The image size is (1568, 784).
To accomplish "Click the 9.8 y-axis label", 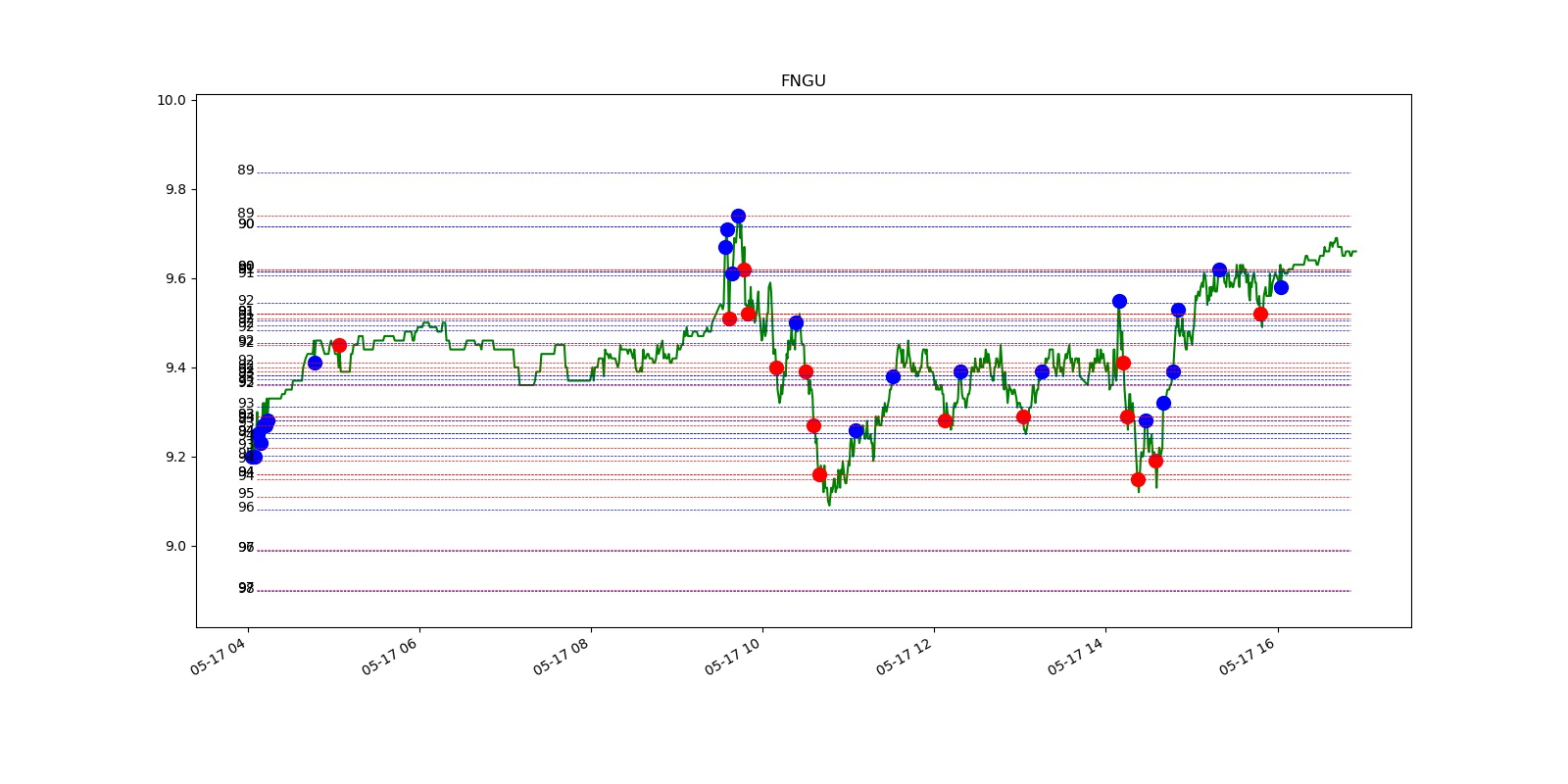I will [175, 189].
